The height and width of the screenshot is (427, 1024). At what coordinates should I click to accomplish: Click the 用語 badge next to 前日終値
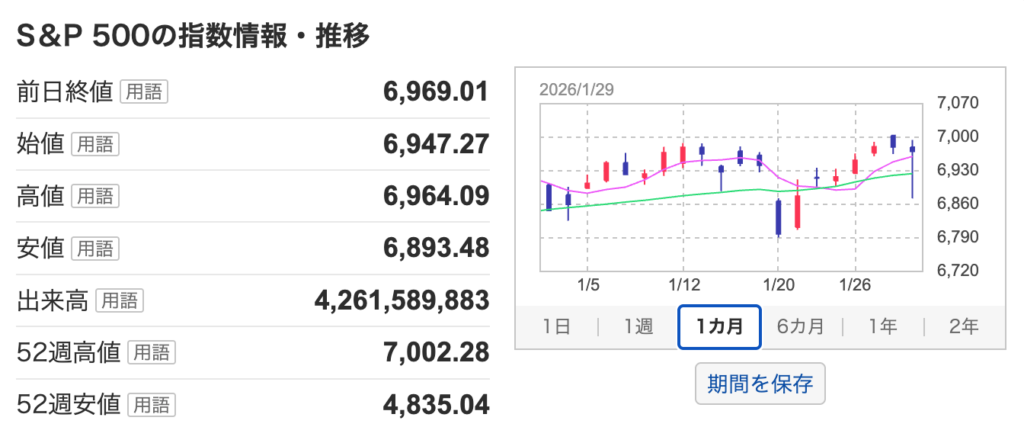143,92
